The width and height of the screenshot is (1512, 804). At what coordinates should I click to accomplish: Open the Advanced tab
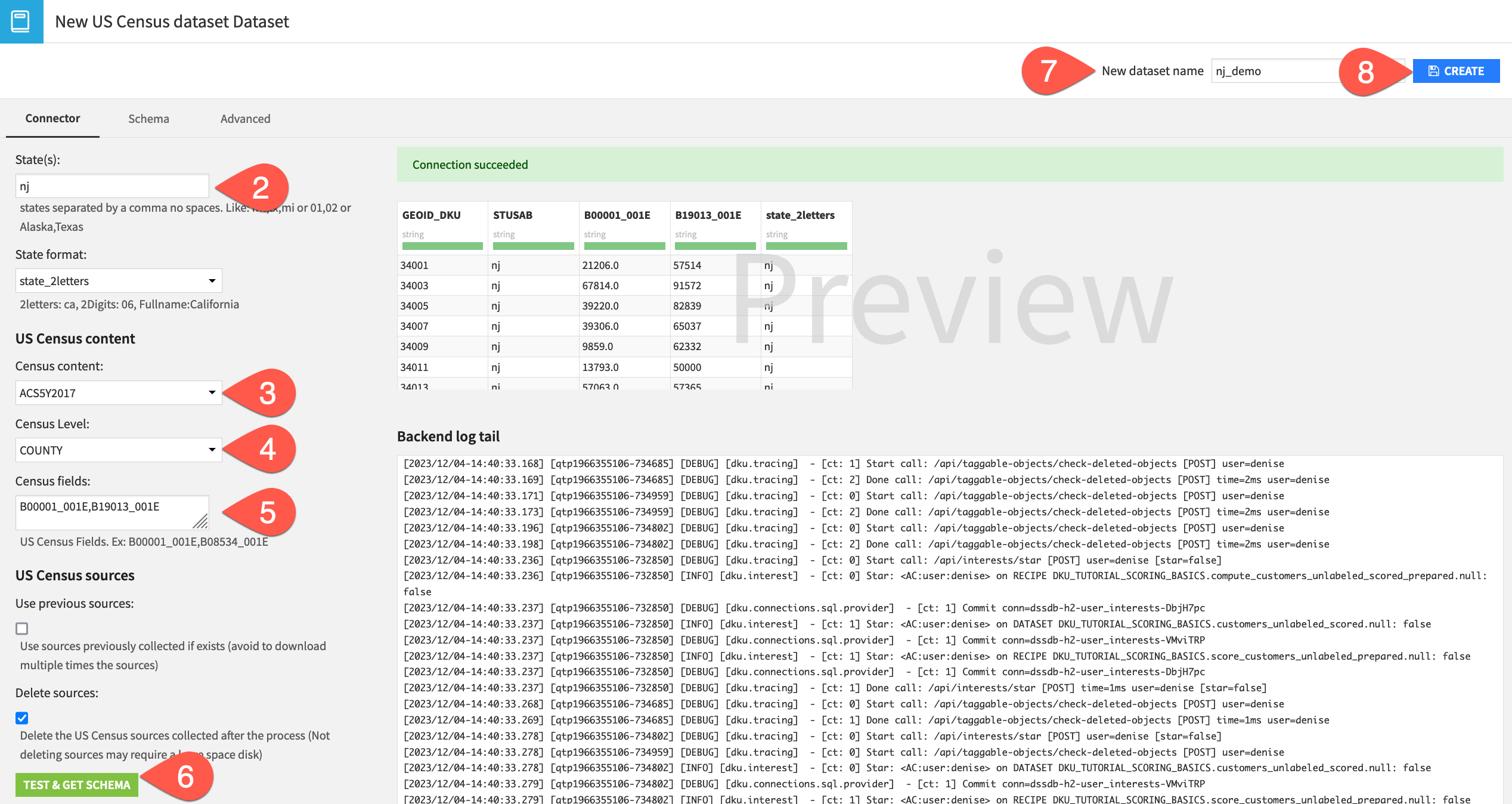pyautogui.click(x=245, y=118)
